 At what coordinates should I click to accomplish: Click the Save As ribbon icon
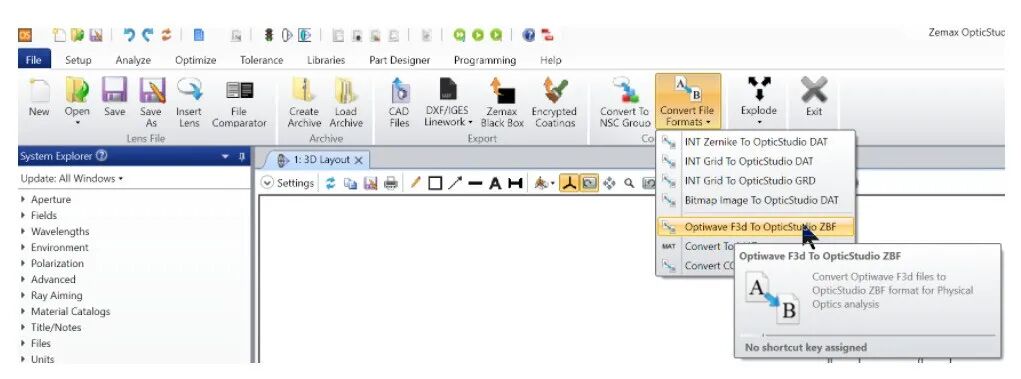tap(152, 103)
